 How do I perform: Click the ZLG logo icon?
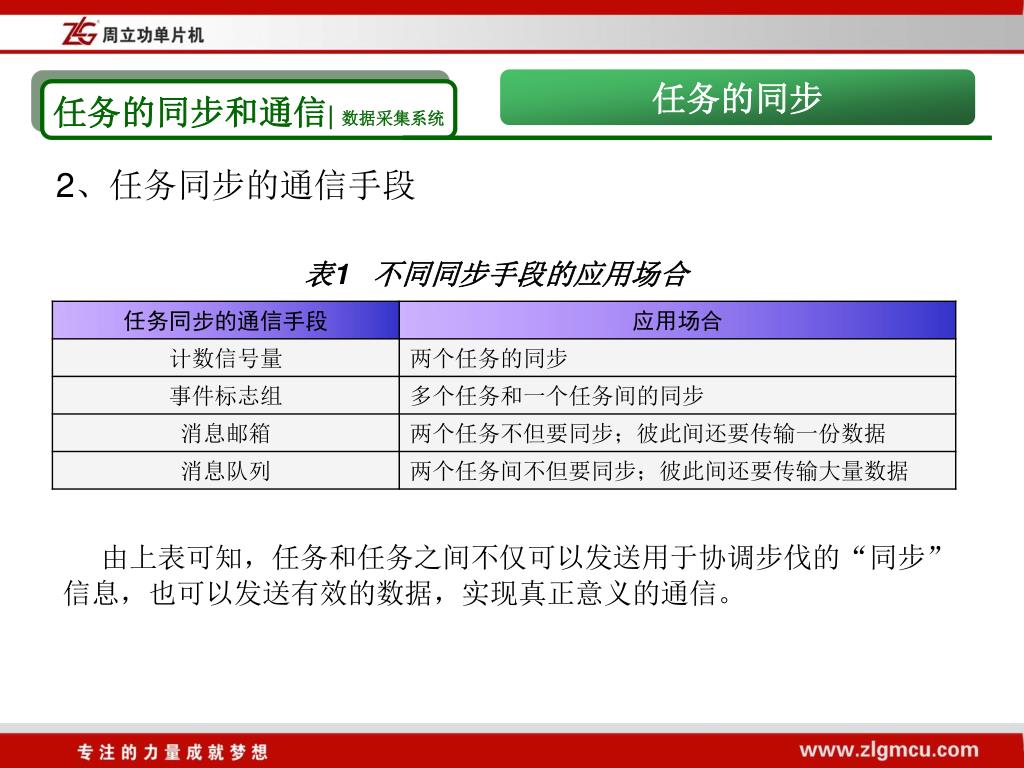coord(79,33)
